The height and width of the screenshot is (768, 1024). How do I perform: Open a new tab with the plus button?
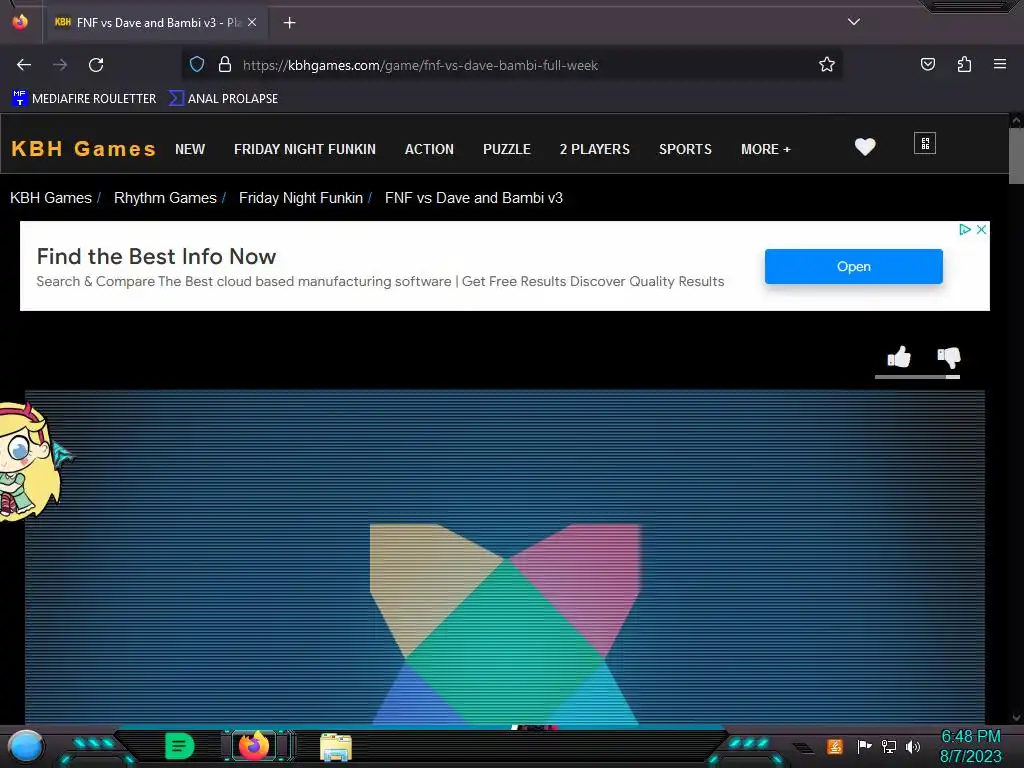pos(289,23)
